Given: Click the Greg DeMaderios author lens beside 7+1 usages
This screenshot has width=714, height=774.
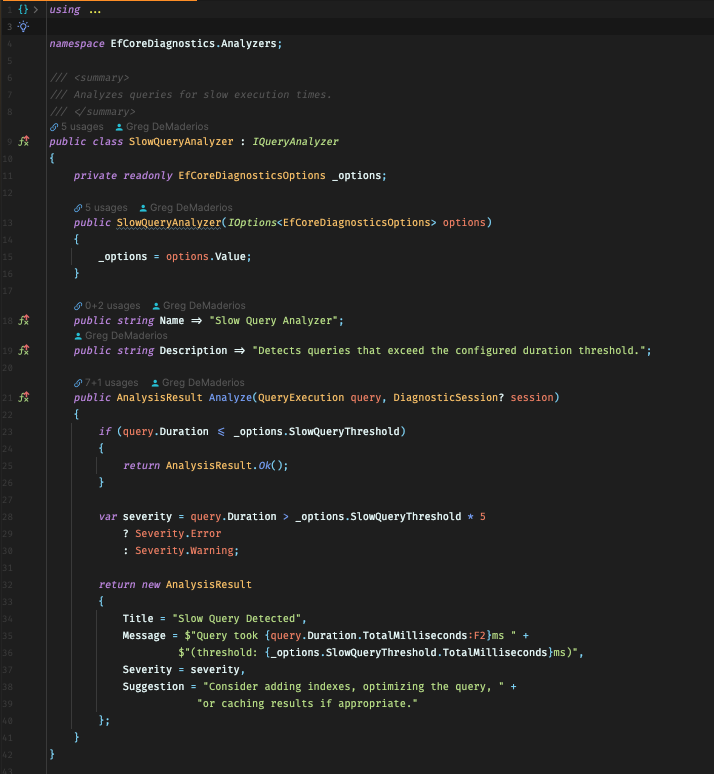Looking at the screenshot, I should point(198,383).
